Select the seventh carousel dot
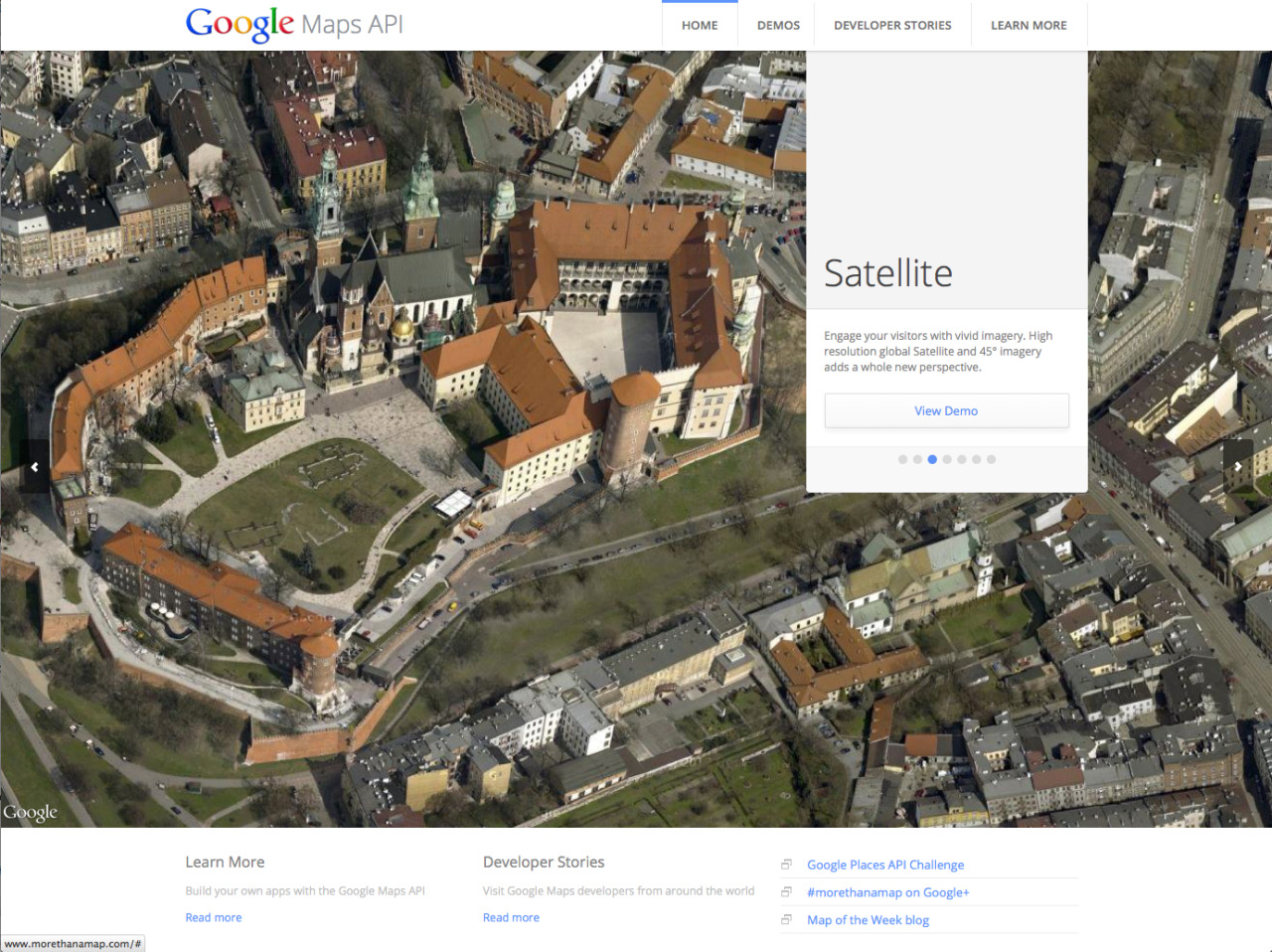The width and height of the screenshot is (1272, 952). click(991, 459)
